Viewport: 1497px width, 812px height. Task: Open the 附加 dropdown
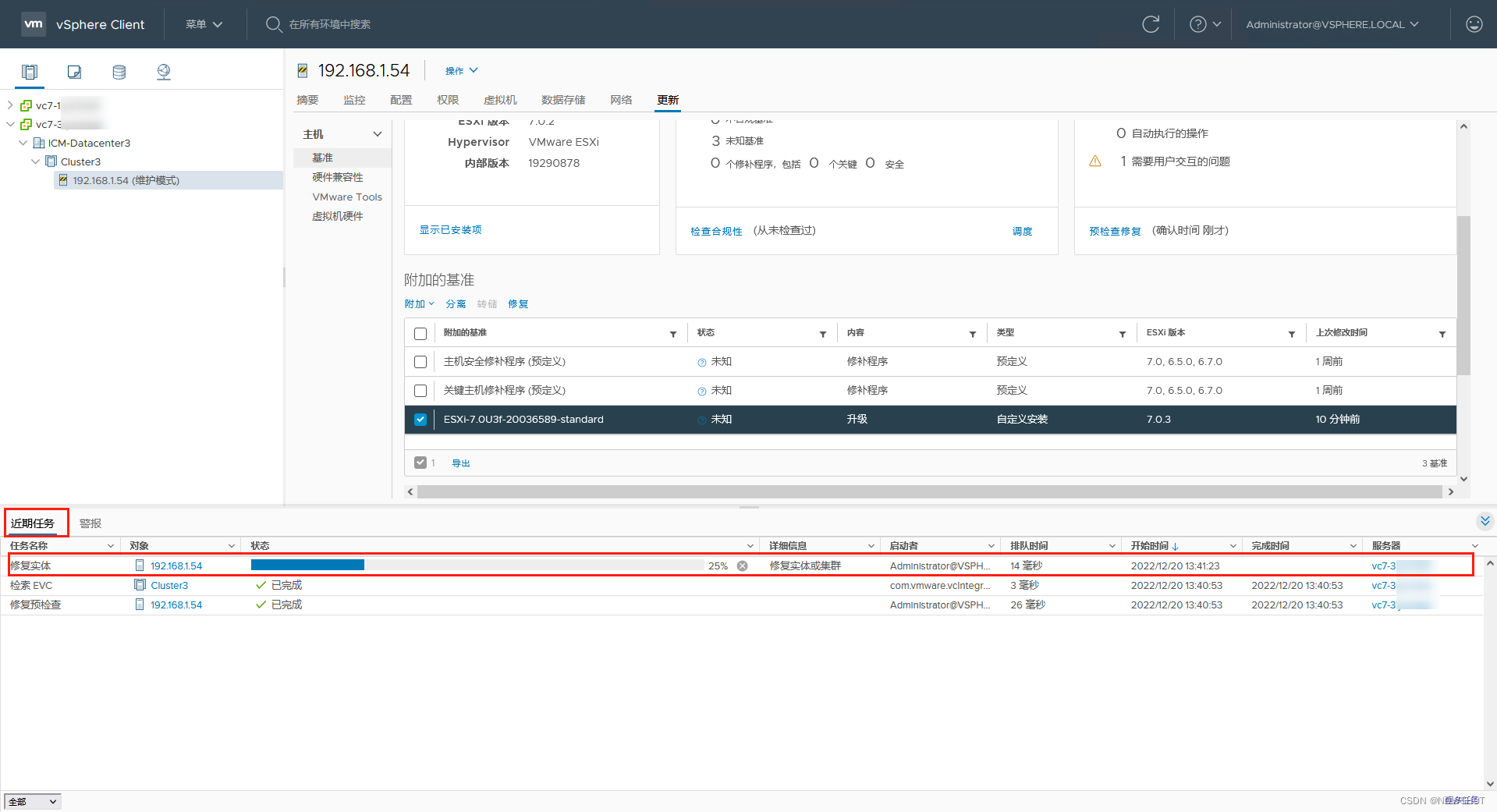(419, 304)
